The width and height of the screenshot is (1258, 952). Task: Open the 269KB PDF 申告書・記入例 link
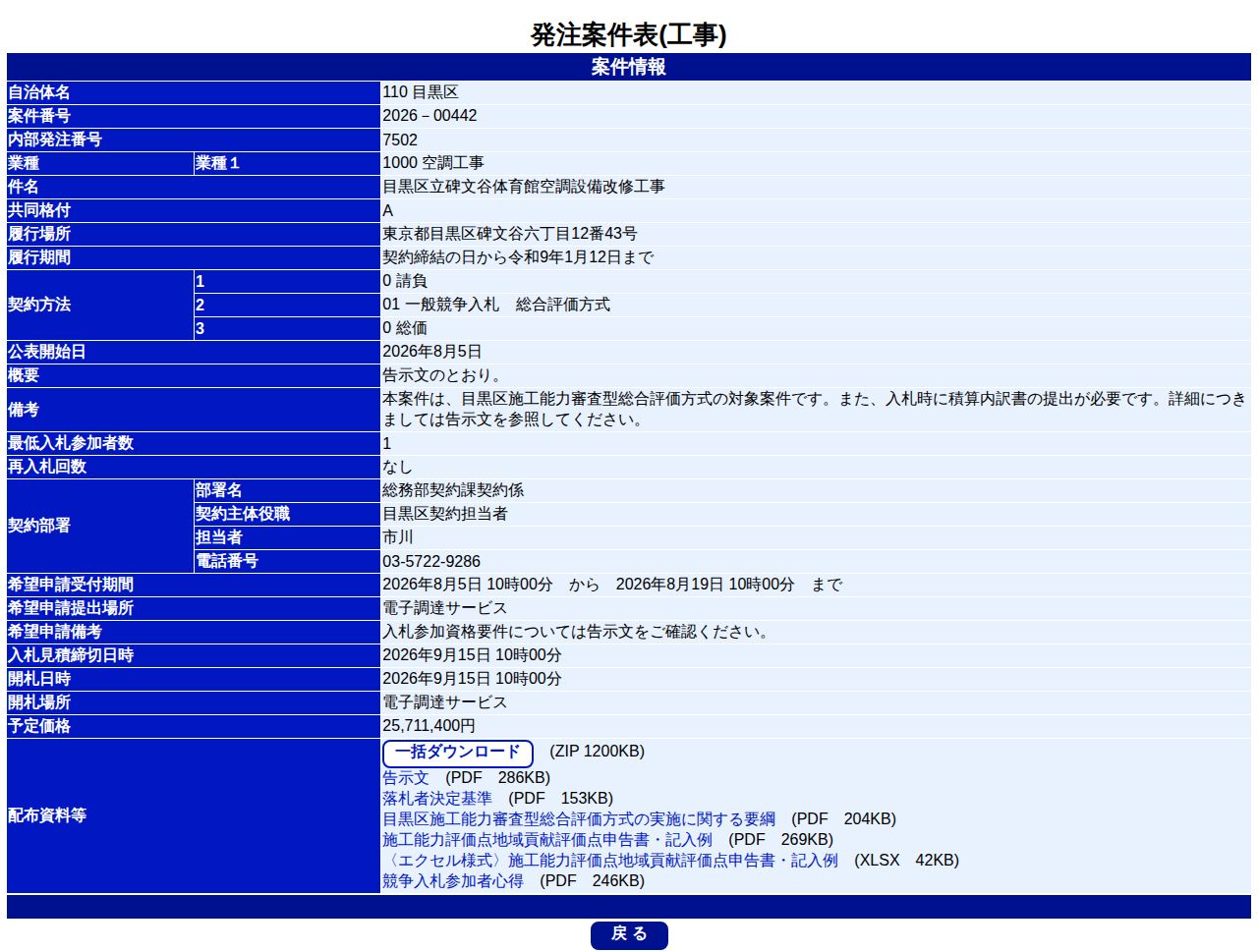pyautogui.click(x=547, y=839)
